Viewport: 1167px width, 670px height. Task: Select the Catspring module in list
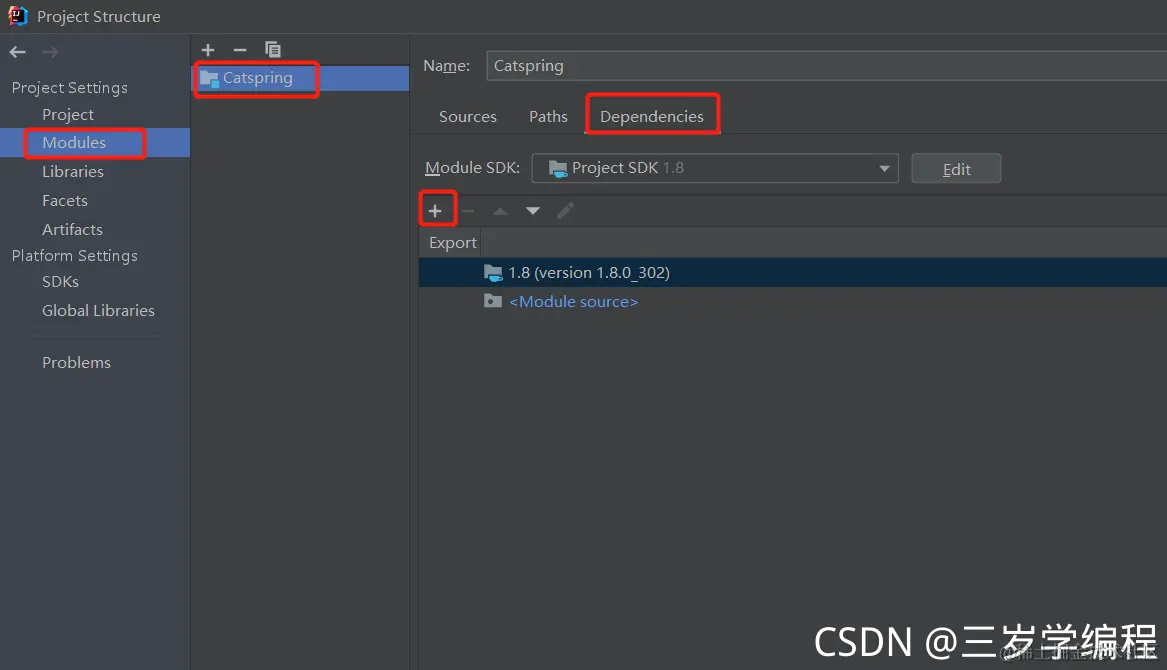[301, 78]
